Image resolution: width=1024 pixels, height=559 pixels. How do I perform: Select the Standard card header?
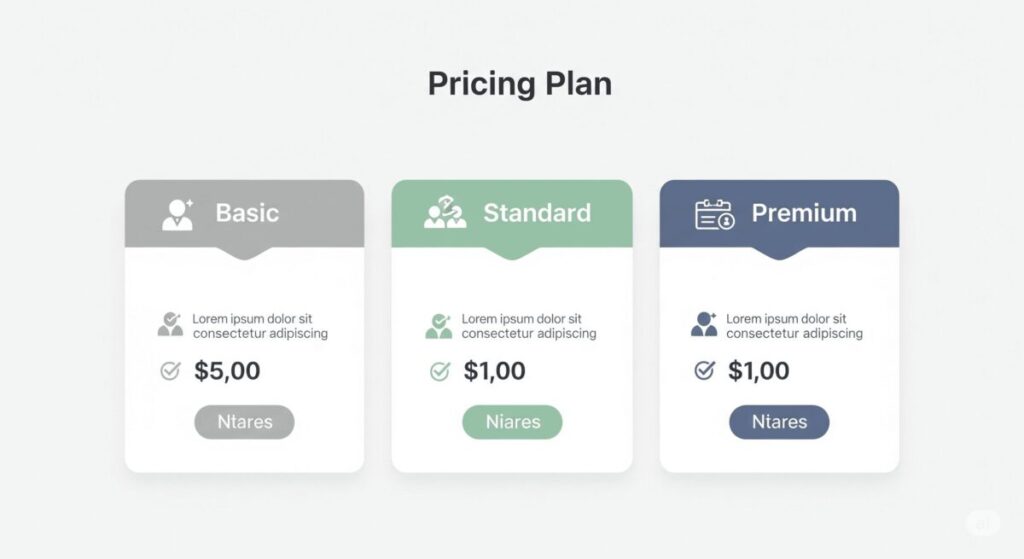pyautogui.click(x=512, y=214)
